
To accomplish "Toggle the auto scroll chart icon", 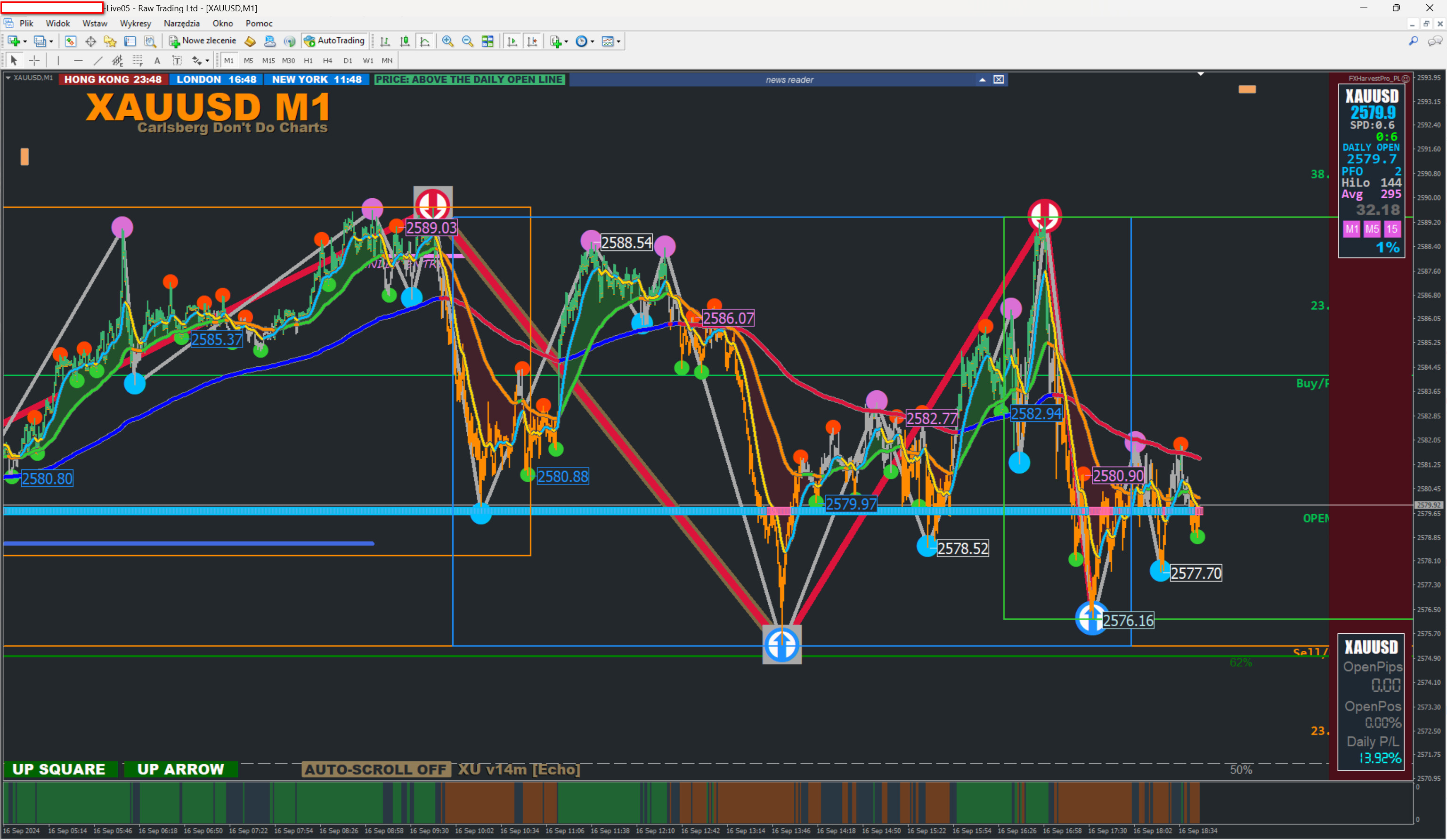I will [512, 41].
